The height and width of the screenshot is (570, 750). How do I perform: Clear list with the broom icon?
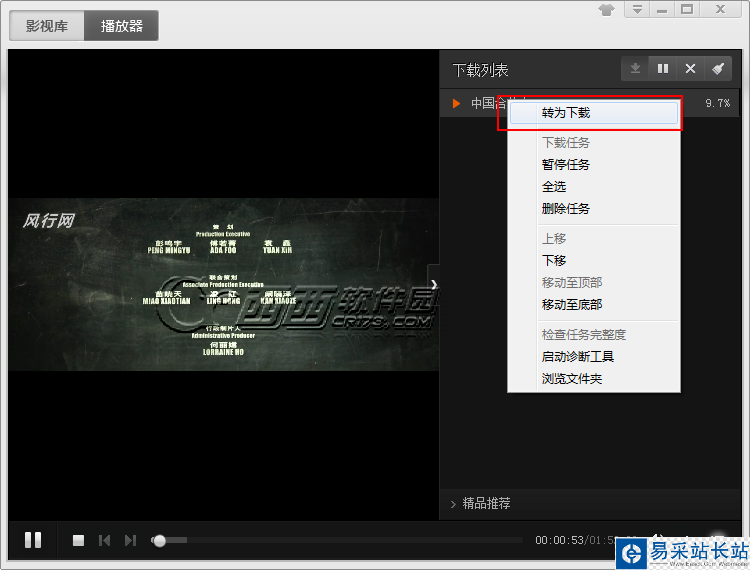[x=717, y=69]
